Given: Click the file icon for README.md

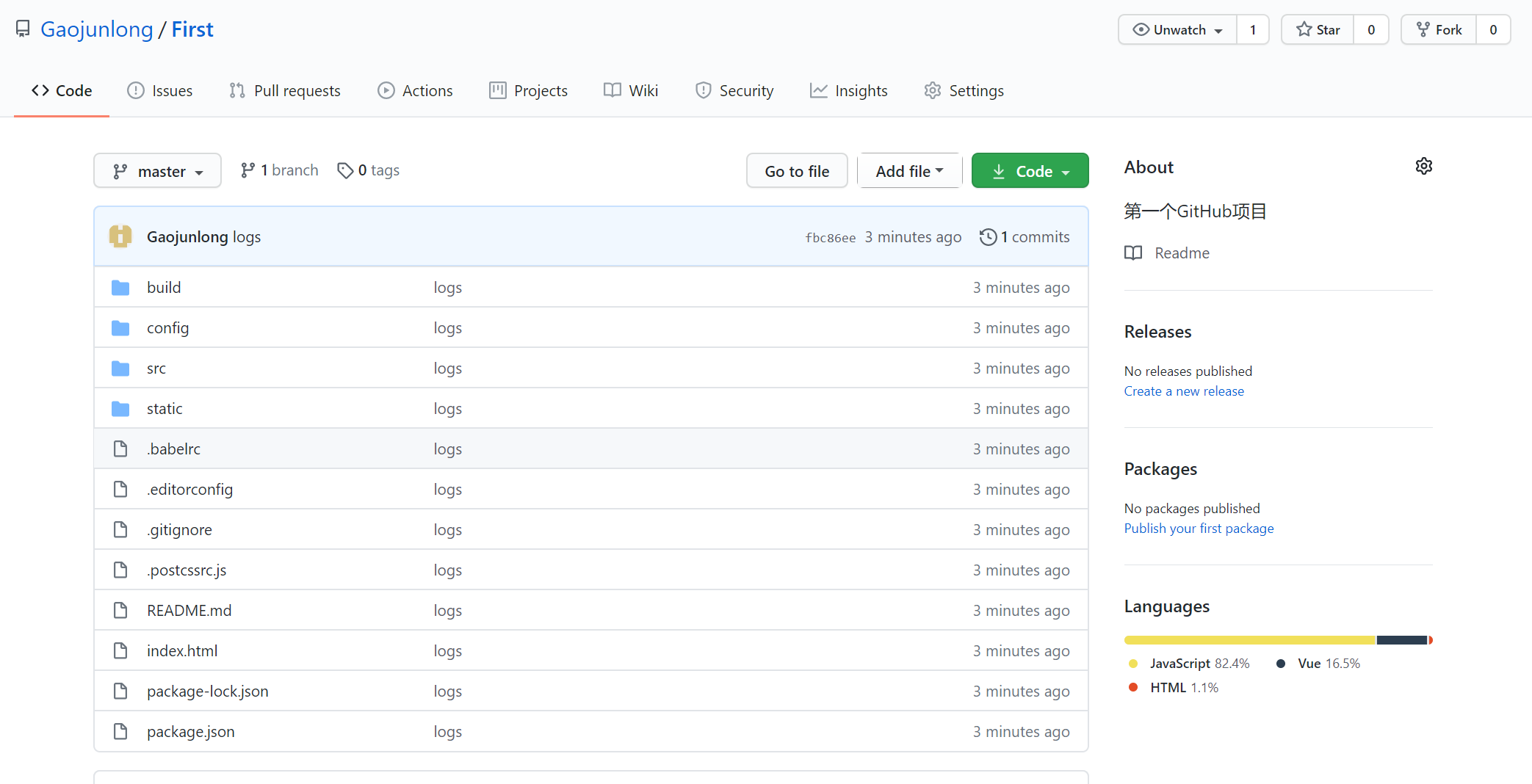Looking at the screenshot, I should pos(120,610).
